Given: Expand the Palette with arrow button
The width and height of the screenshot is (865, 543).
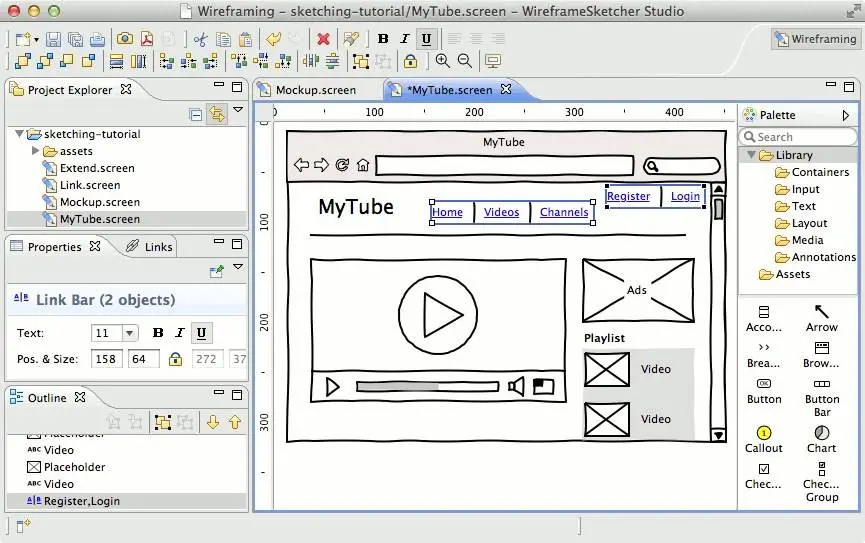Looking at the screenshot, I should tap(846, 115).
